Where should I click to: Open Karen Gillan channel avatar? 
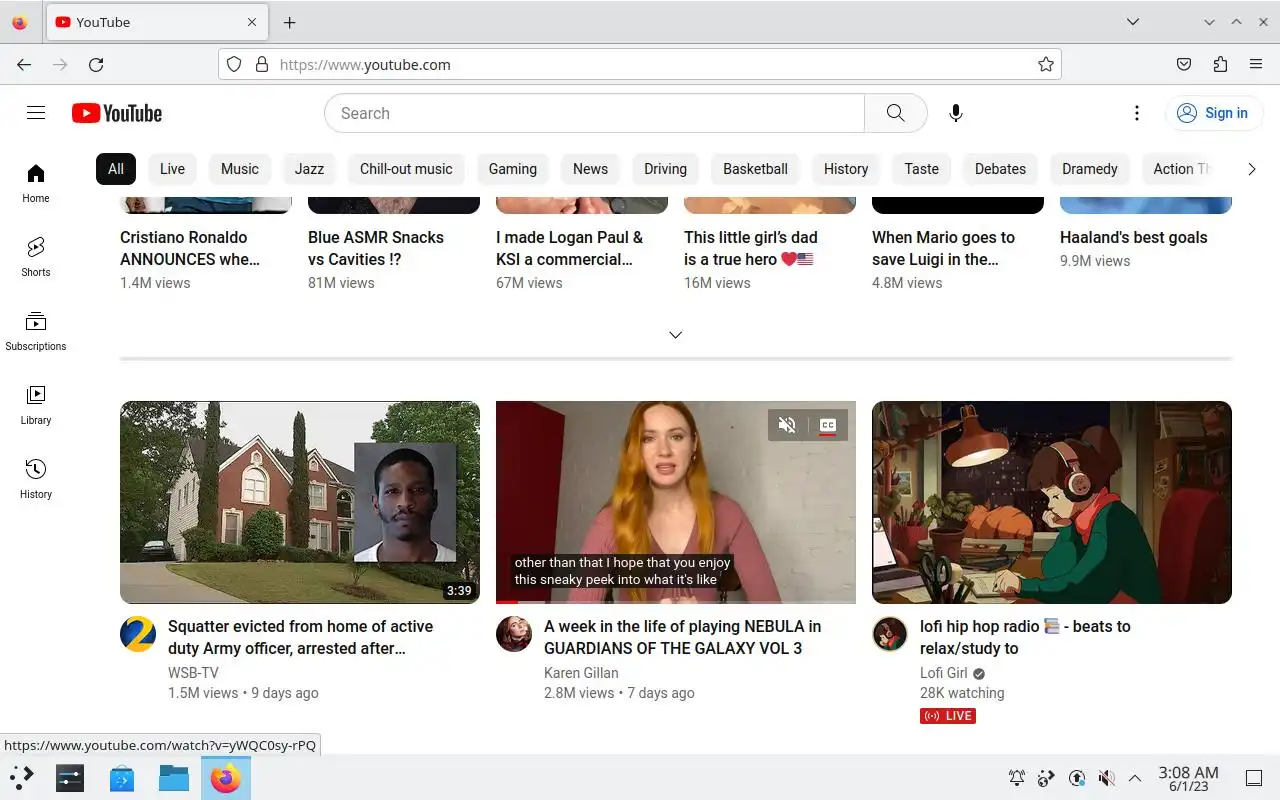pos(514,634)
